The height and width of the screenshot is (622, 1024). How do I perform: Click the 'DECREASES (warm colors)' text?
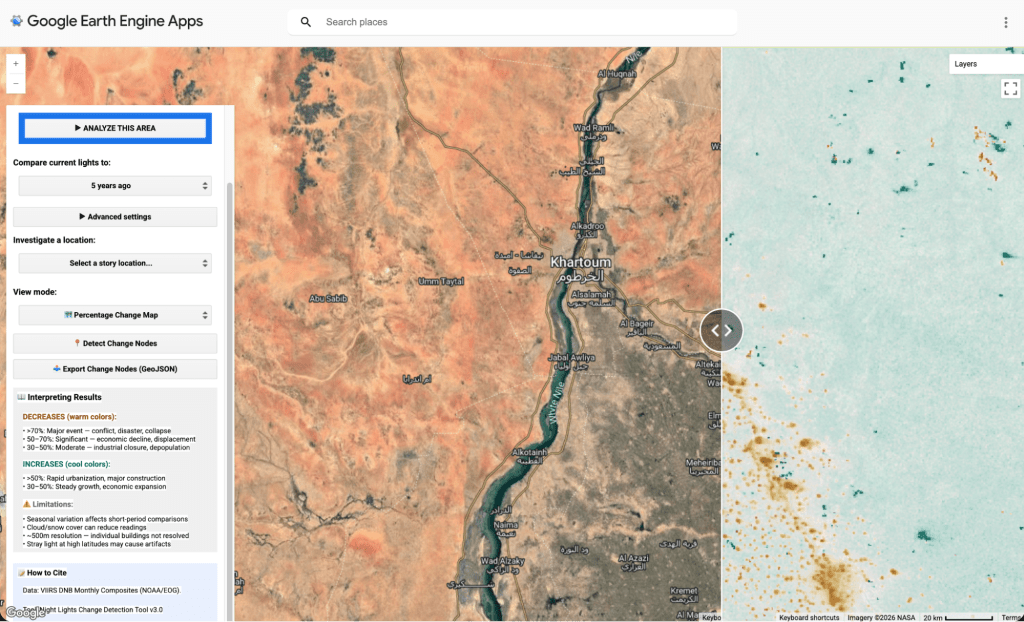[x=69, y=417]
